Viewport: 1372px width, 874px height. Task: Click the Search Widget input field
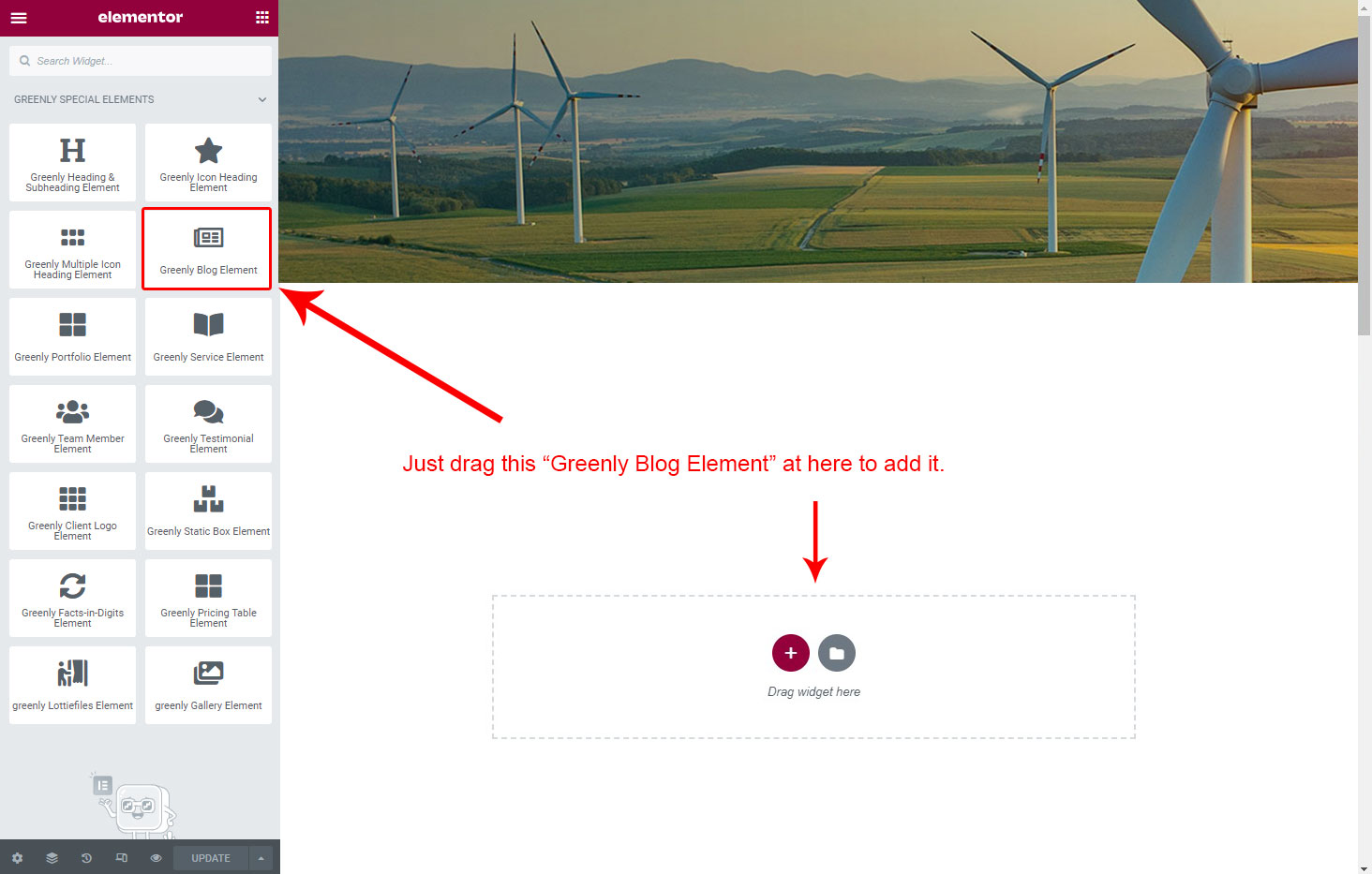[x=141, y=61]
